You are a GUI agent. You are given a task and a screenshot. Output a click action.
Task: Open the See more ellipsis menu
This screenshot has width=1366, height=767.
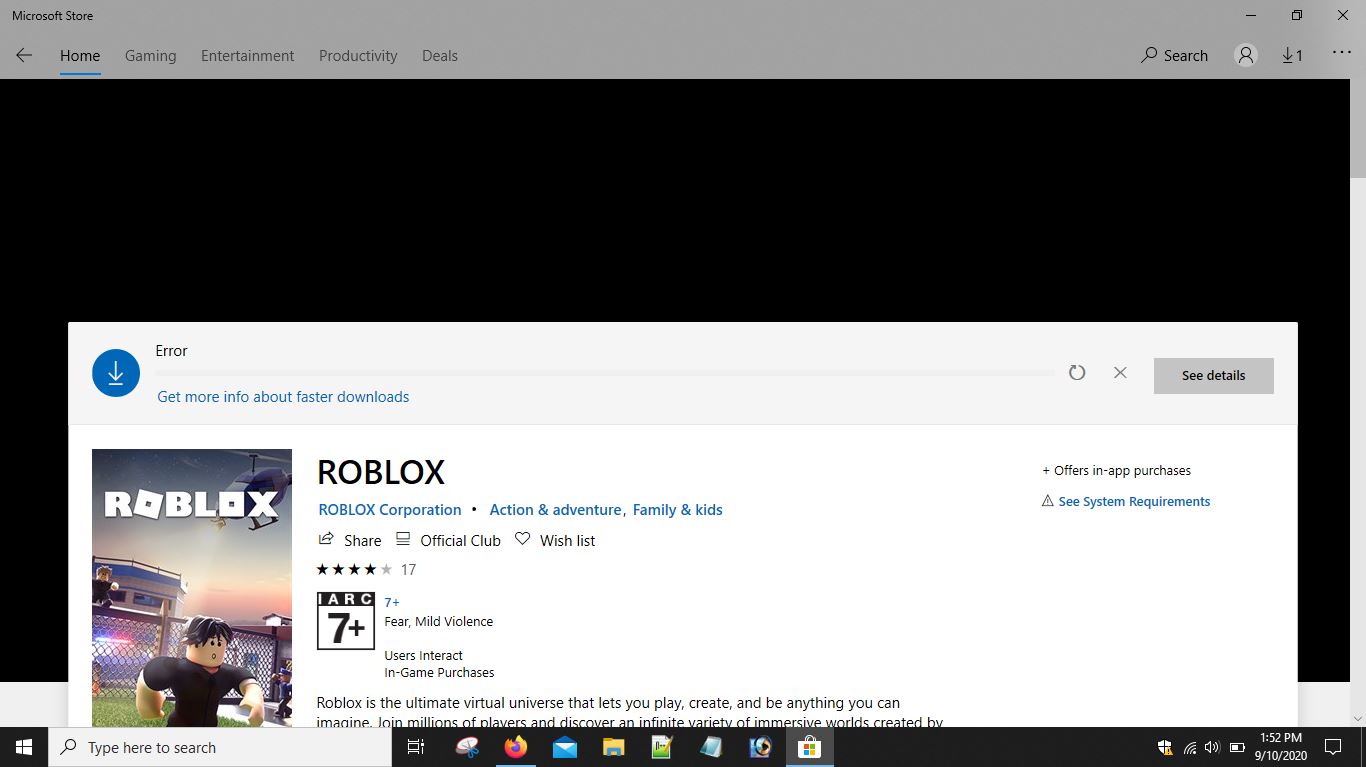pos(1341,54)
